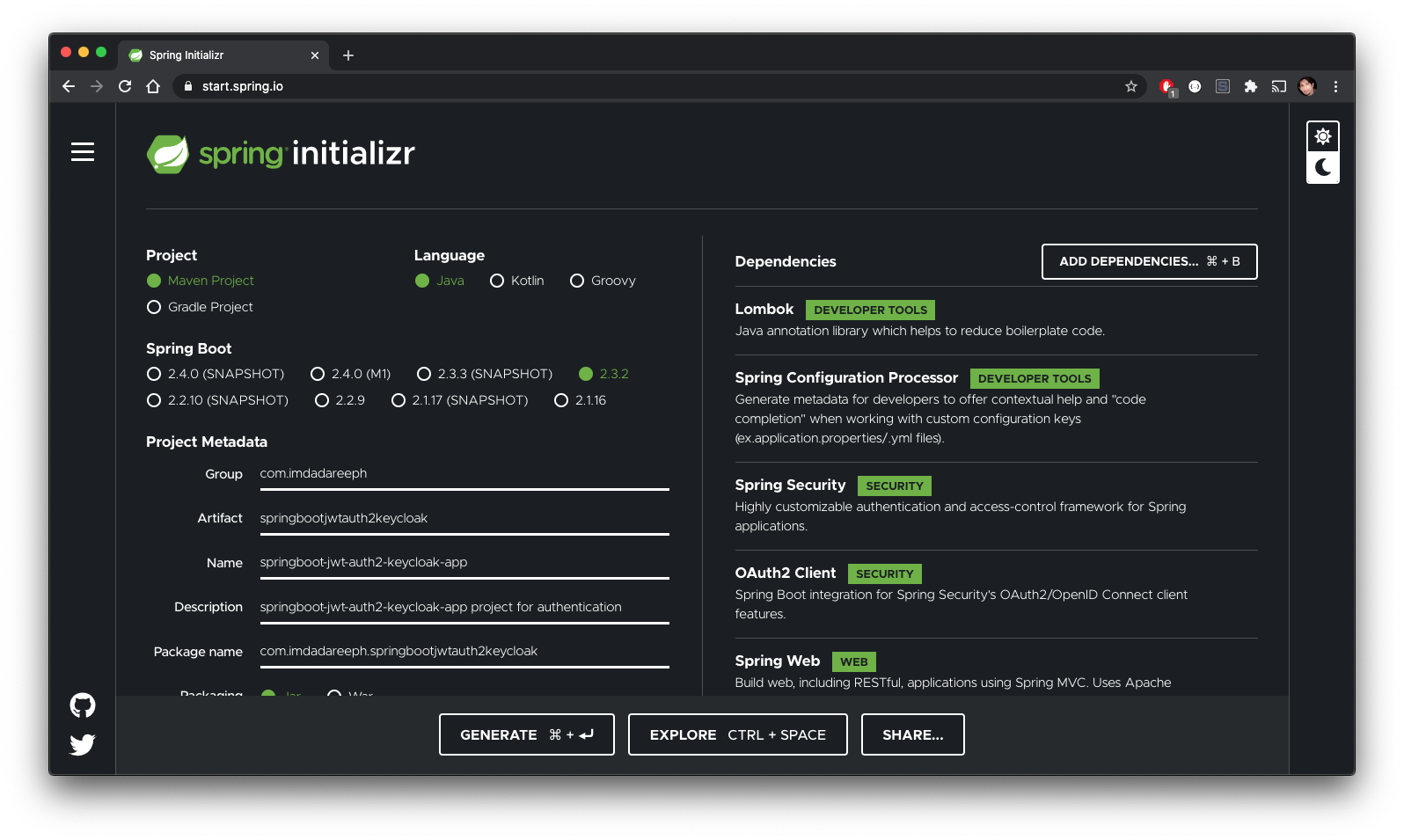This screenshot has height=840, width=1404.
Task: Select Spring Boot 2.4.0 (M1)
Action: click(351, 374)
